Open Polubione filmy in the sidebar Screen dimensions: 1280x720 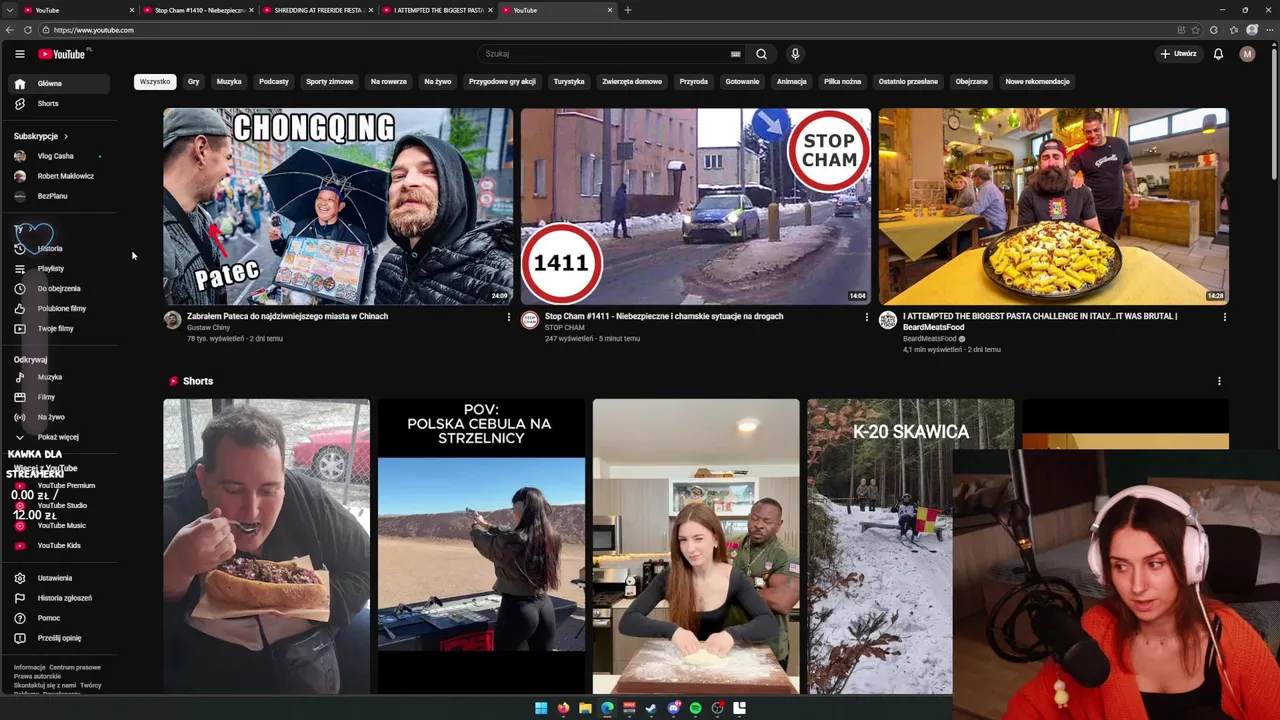click(60, 309)
